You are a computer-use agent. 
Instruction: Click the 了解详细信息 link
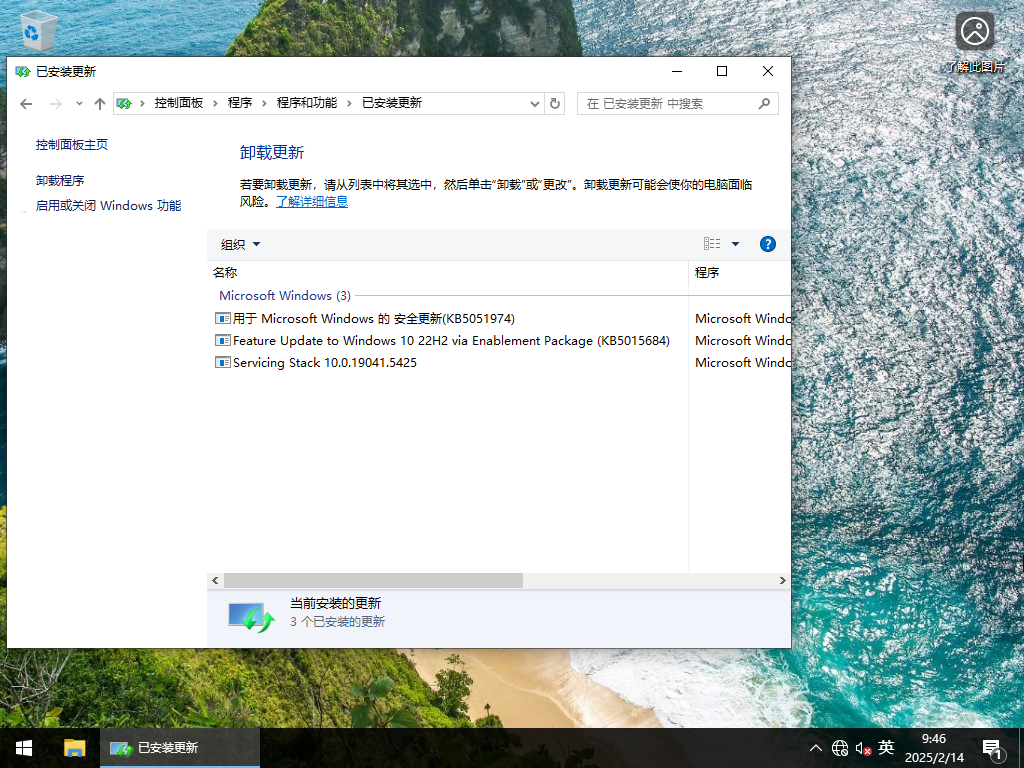coord(312,201)
